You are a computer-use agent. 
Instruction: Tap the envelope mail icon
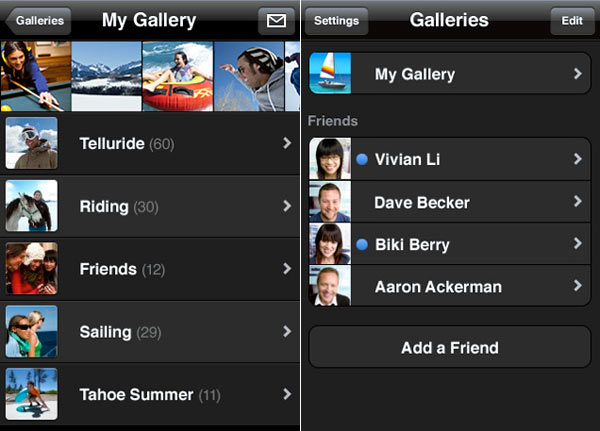click(x=277, y=20)
